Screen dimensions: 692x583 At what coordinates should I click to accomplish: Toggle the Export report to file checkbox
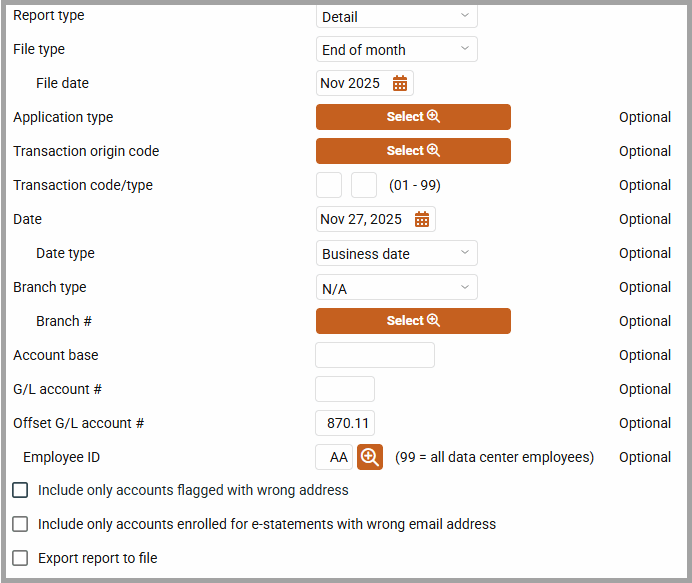pyautogui.click(x=20, y=558)
